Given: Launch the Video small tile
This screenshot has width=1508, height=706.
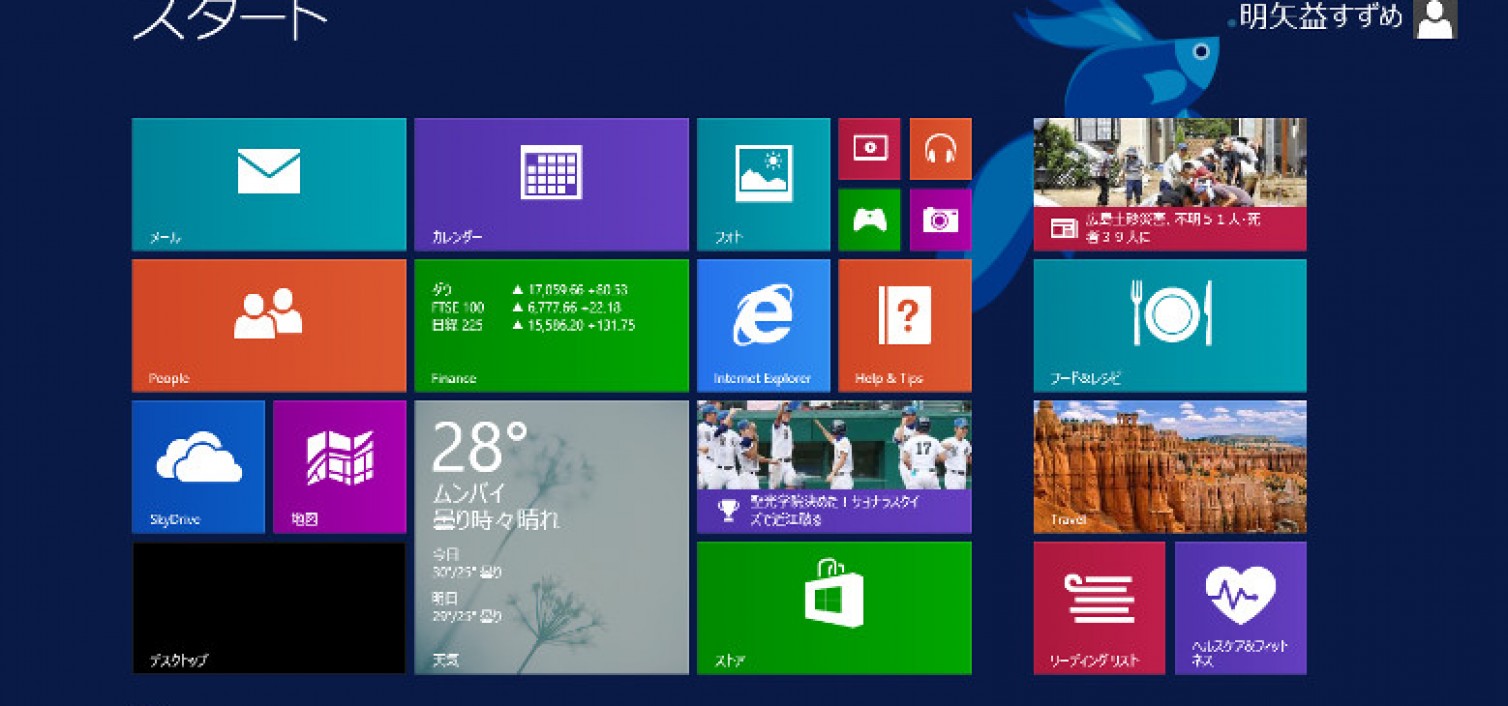Looking at the screenshot, I should [869, 149].
